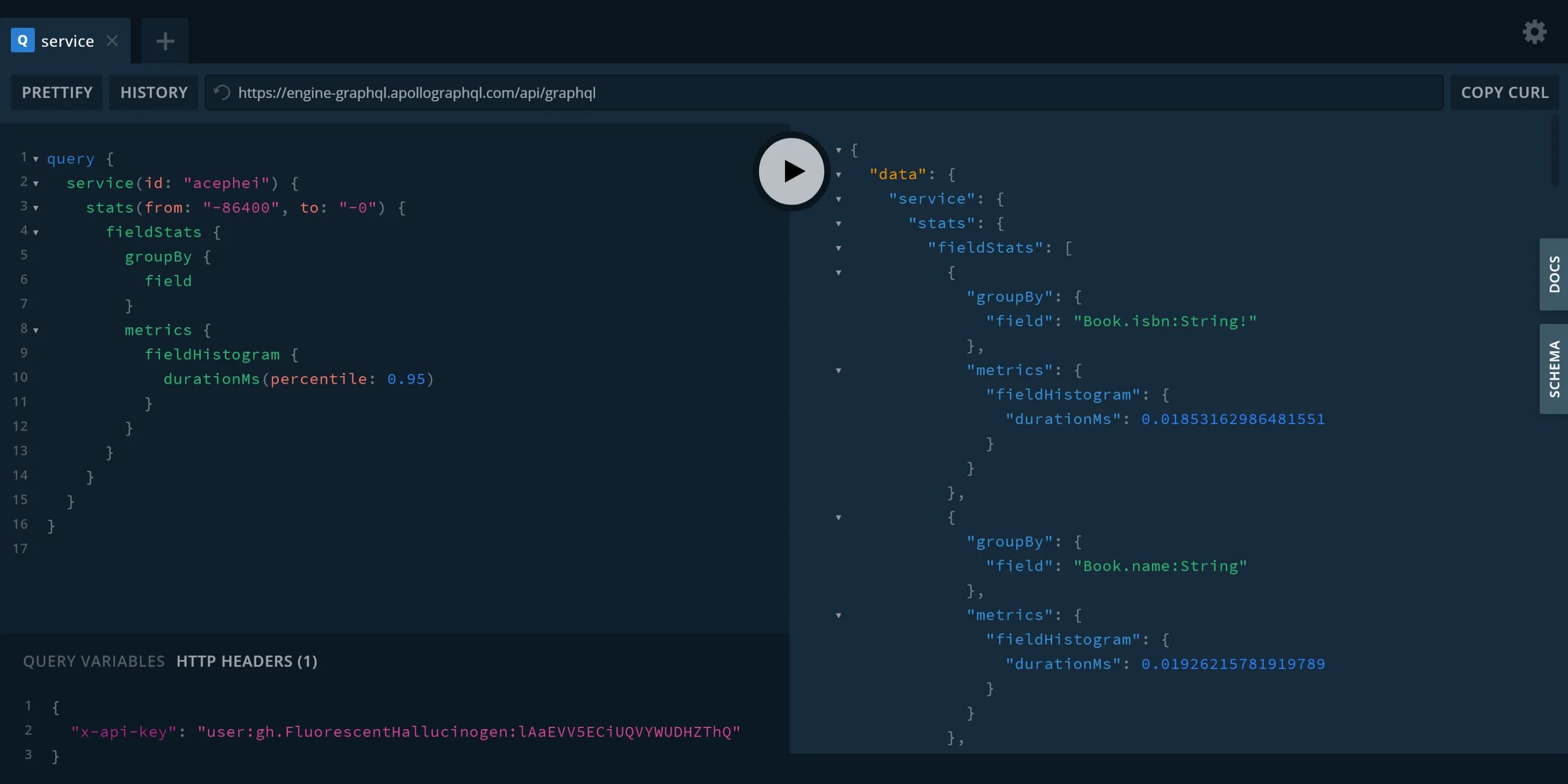The width and height of the screenshot is (1568, 784).
Task: Collapse the query block on line 1
Action: tap(36, 160)
